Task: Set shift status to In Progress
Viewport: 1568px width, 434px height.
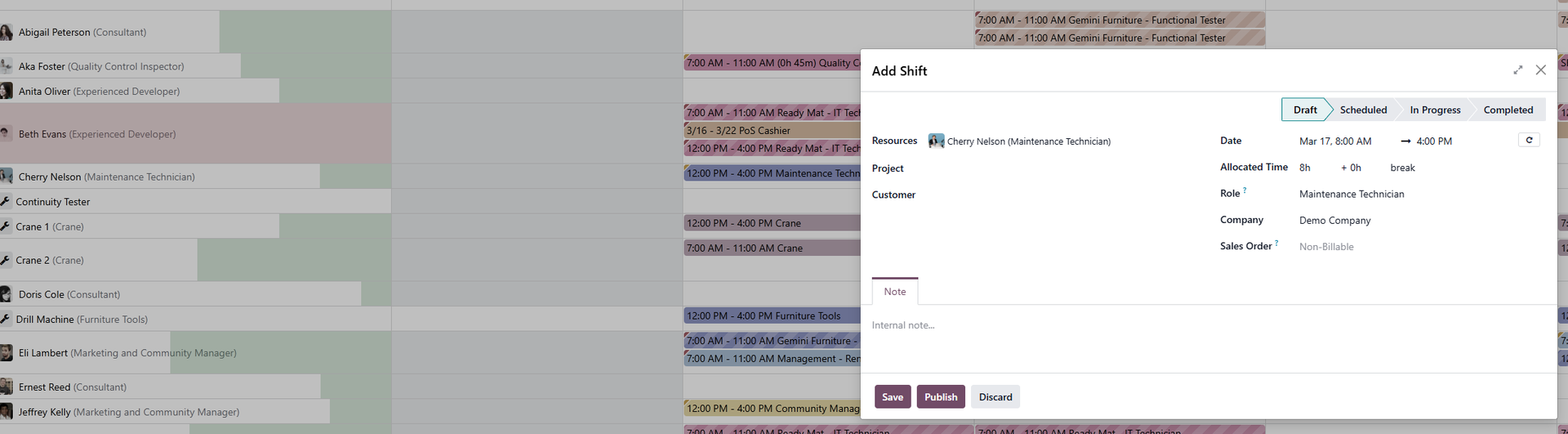Action: coord(1434,110)
